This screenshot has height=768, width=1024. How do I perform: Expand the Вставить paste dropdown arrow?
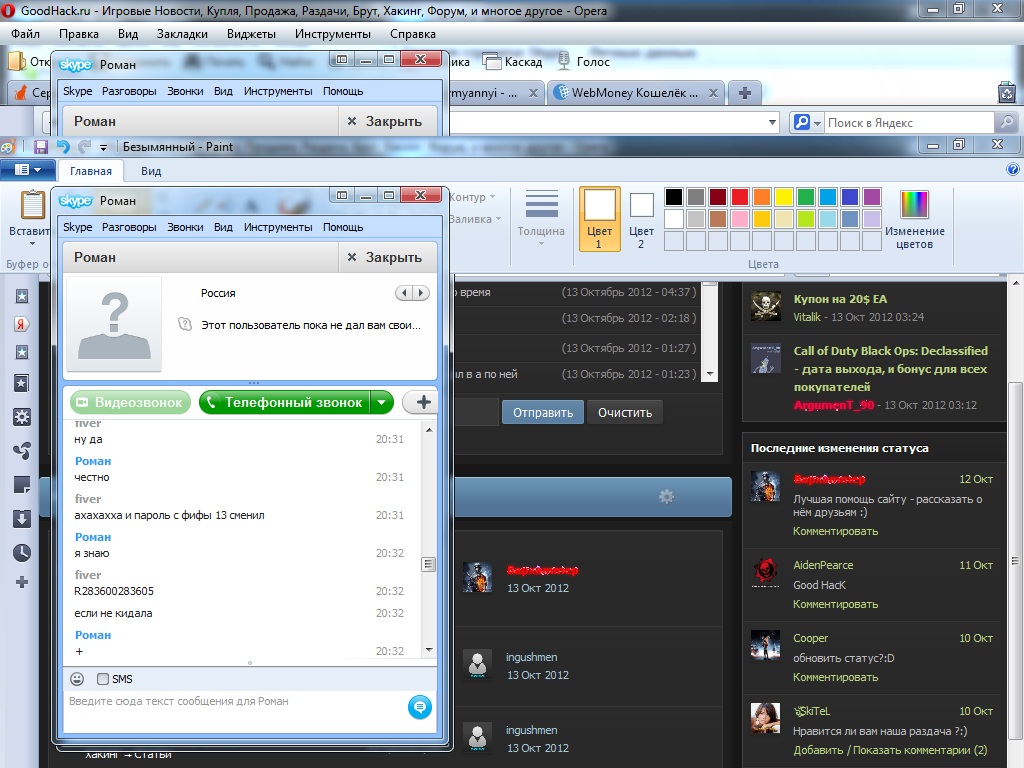(x=31, y=244)
